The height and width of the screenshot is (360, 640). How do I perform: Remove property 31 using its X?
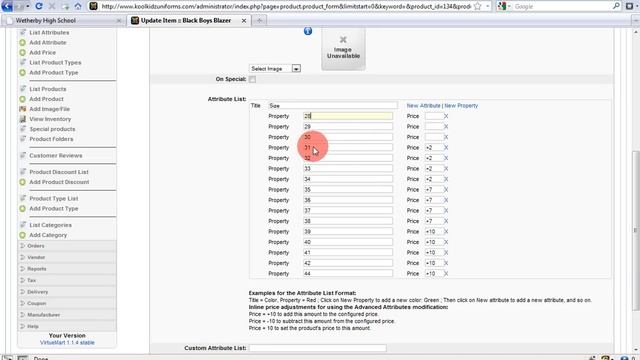[x=446, y=148]
